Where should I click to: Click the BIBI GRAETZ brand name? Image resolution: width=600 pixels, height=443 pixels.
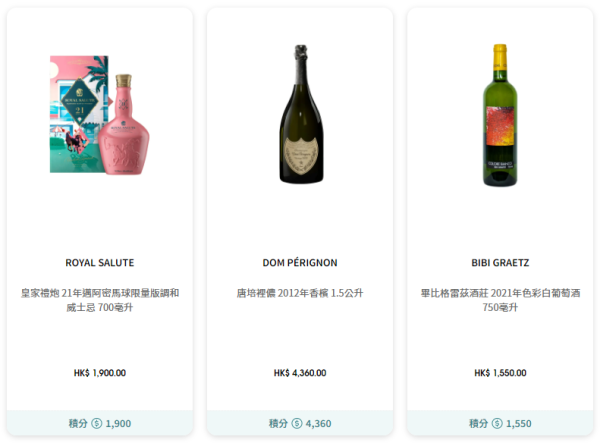coord(500,263)
